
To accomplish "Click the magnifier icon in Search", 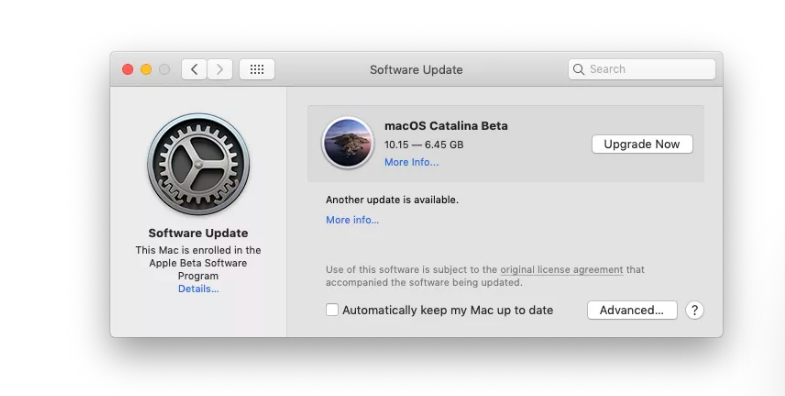I will point(579,69).
